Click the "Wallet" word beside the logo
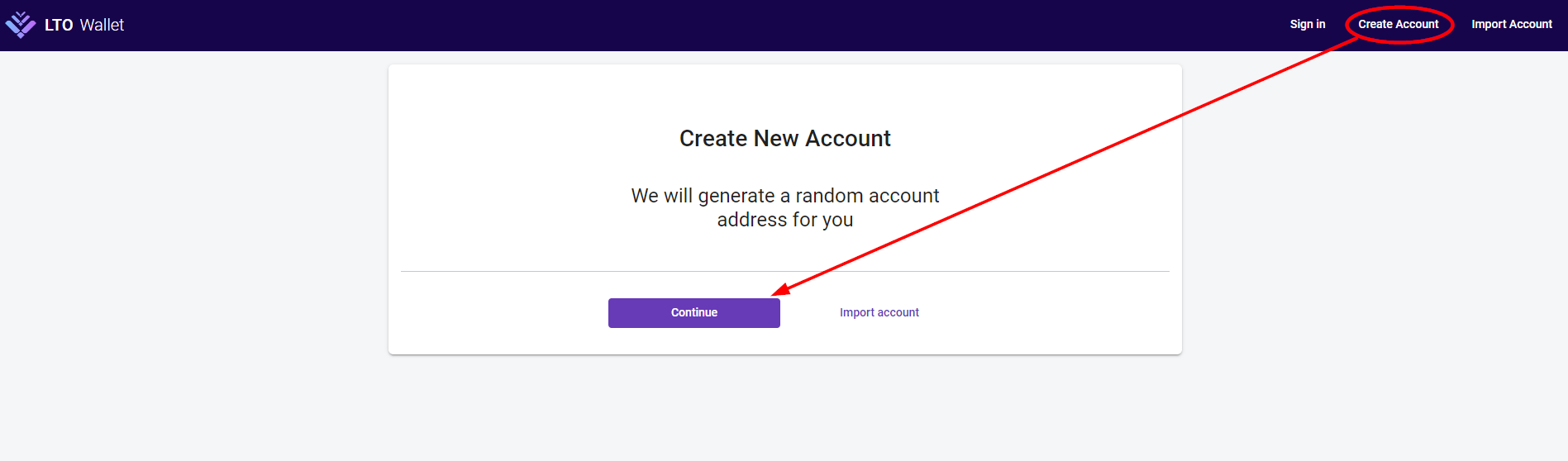1568x461 pixels. pyautogui.click(x=102, y=26)
